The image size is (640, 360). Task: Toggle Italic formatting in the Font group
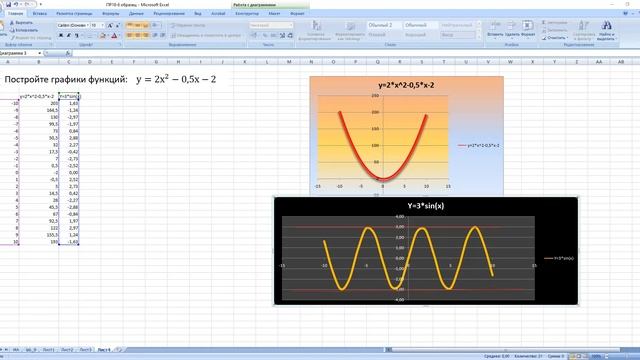point(69,36)
